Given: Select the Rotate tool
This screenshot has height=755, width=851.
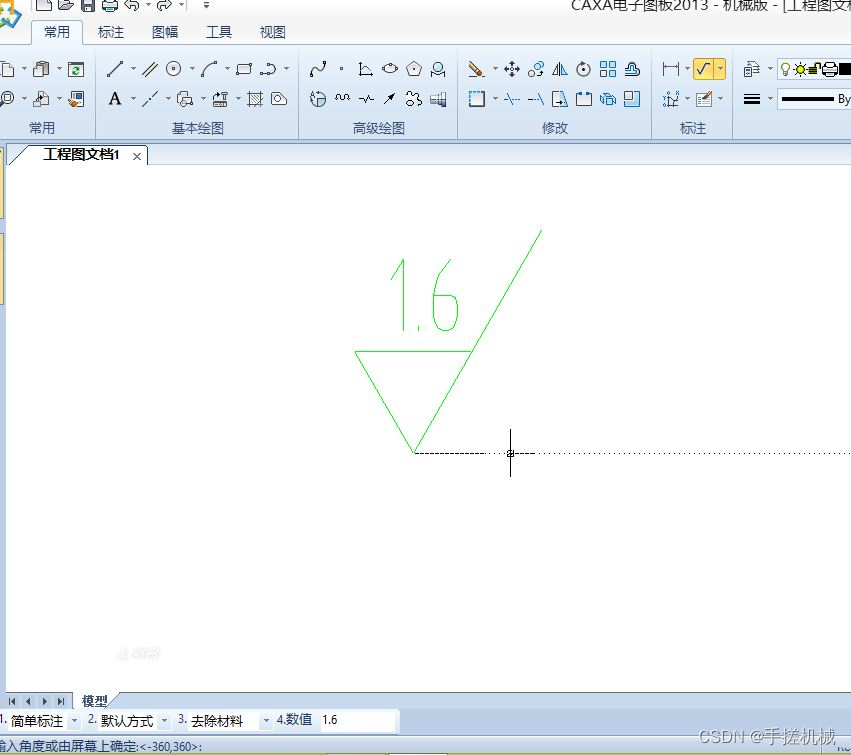Looking at the screenshot, I should pos(583,69).
